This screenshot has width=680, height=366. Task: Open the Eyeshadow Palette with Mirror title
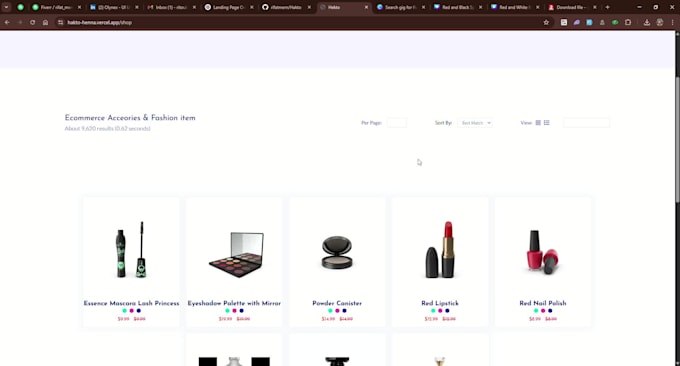pos(234,303)
